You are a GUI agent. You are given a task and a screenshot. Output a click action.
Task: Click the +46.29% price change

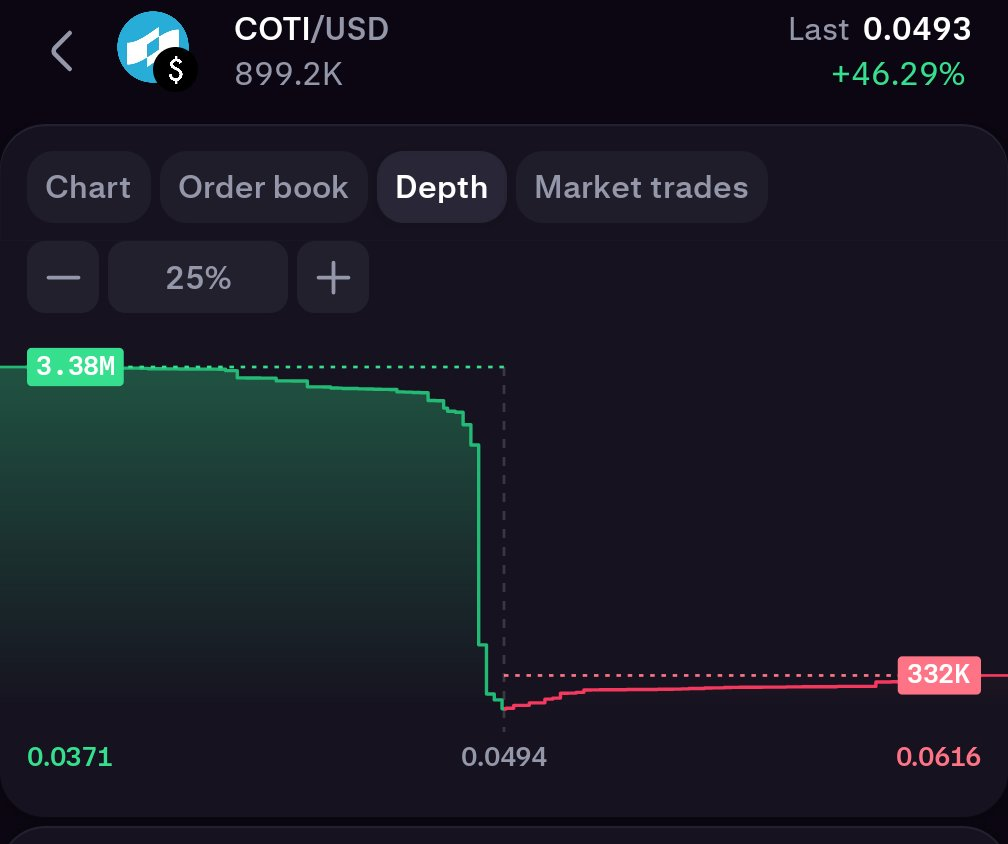(898, 74)
